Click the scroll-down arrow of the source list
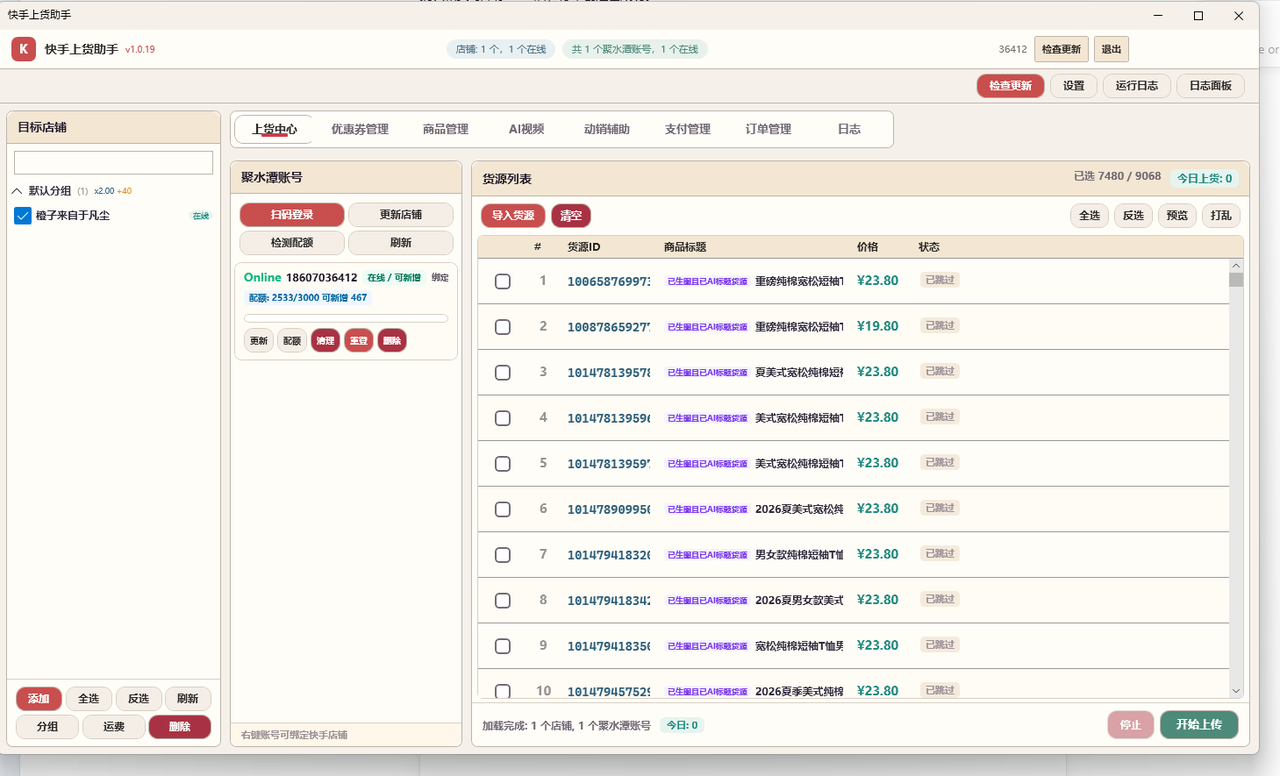The width and height of the screenshot is (1280, 776). click(x=1236, y=691)
